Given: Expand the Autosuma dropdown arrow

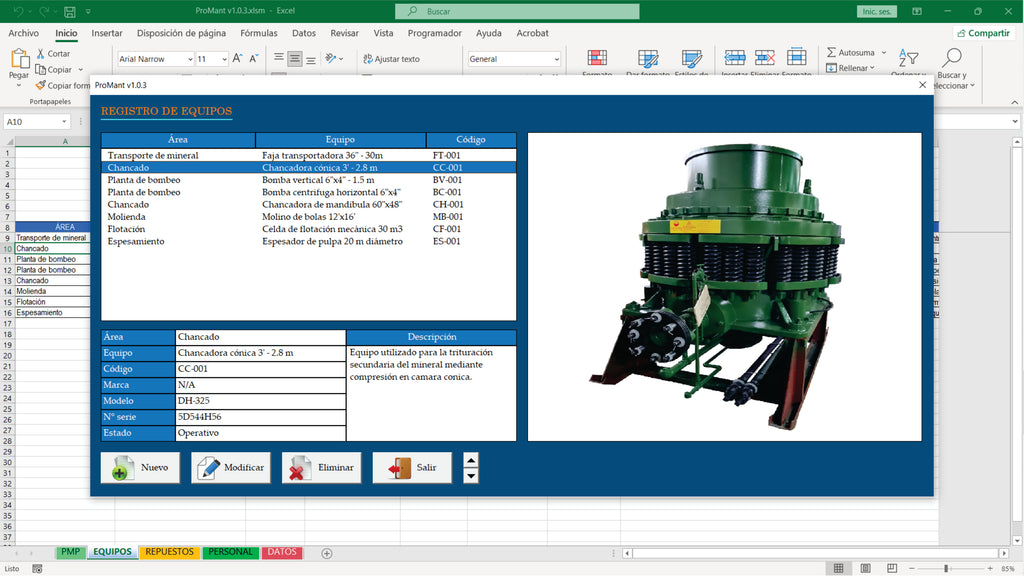Looking at the screenshot, I should 884,52.
